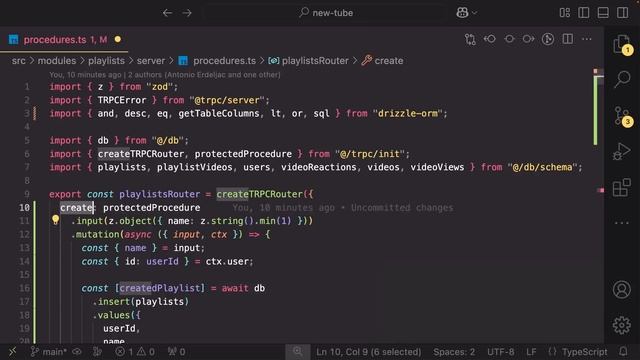
Task: Open Source Control in the activity bar
Action: 622,116
